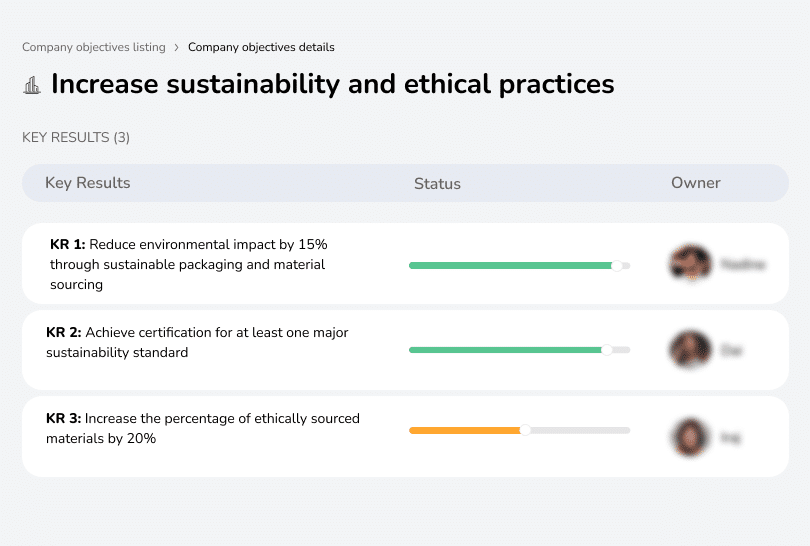Click the building icon beside the title
Screen dimensions: 810x546
click(x=32, y=85)
